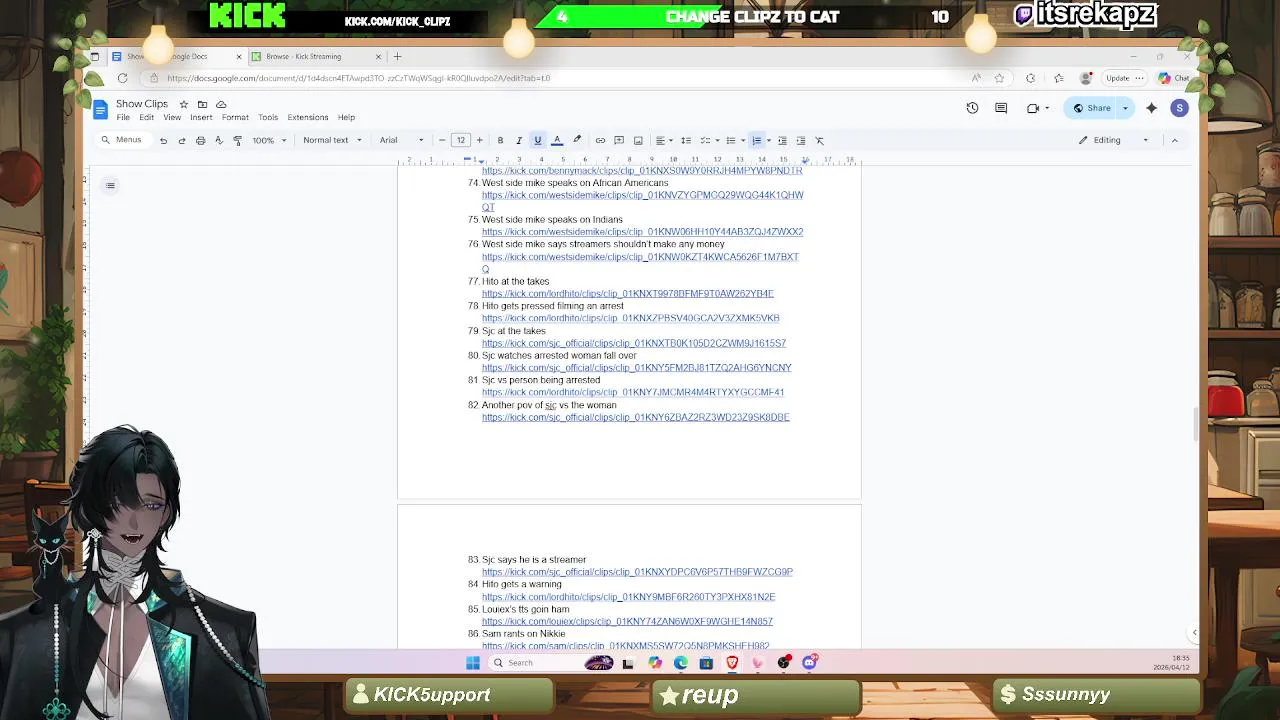Open the Edit menu
The width and height of the screenshot is (1280, 720).
pos(147,117)
